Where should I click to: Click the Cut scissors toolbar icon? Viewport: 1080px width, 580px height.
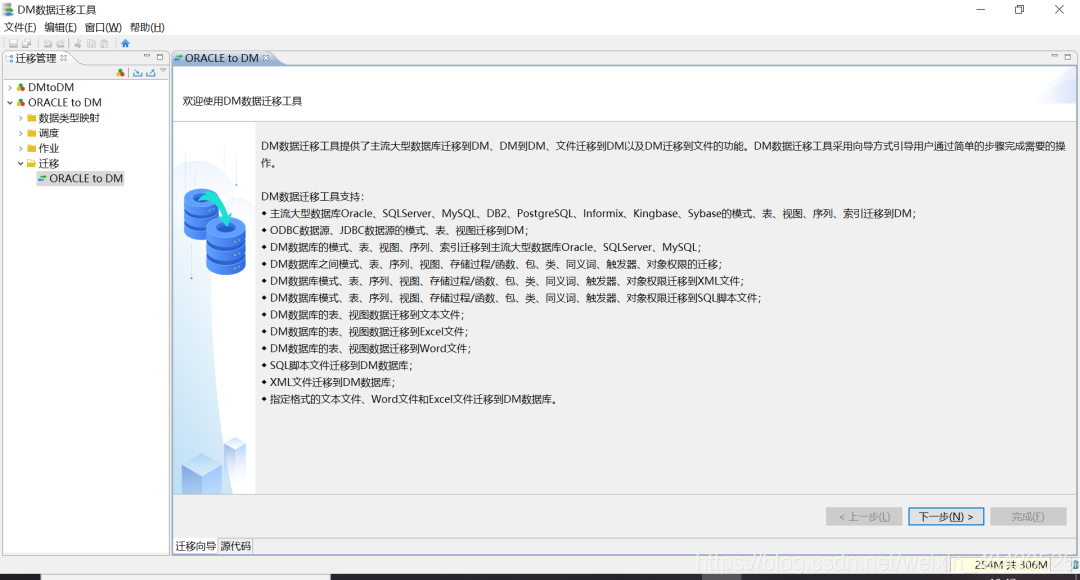78,43
